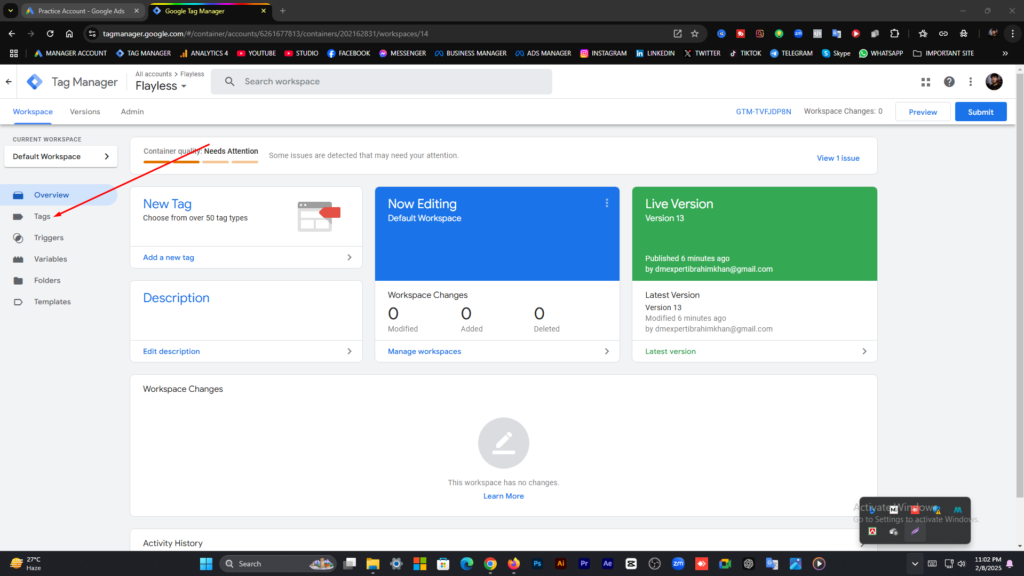Image resolution: width=1024 pixels, height=576 pixels.
Task: Open the Windows Start button
Action: click(x=206, y=564)
